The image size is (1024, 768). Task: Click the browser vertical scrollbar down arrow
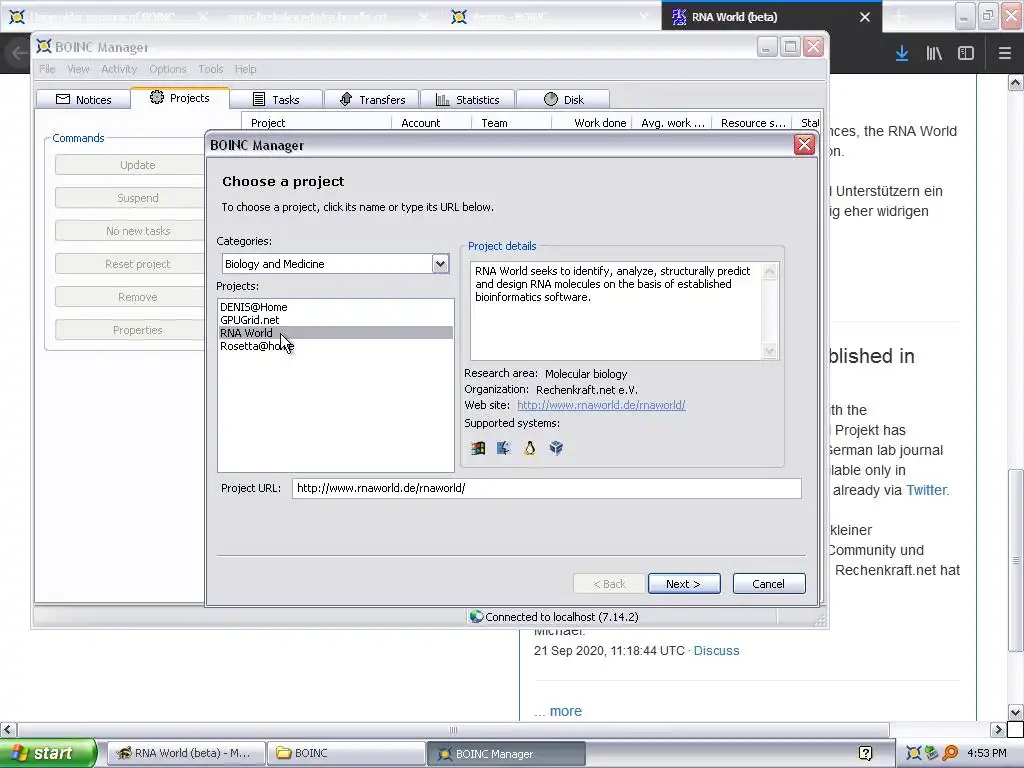point(1016,712)
